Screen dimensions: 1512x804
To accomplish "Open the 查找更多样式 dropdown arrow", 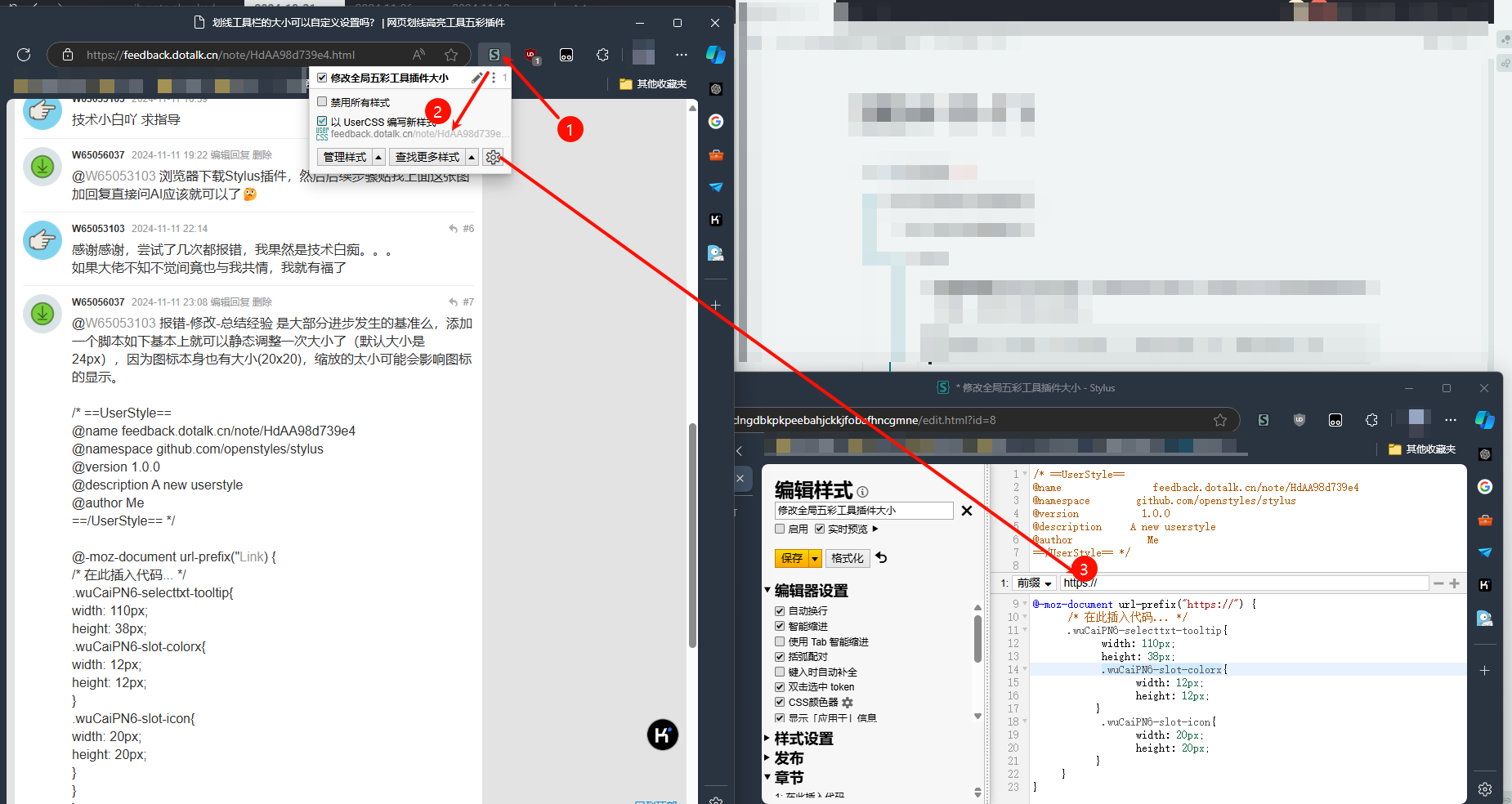I will (x=472, y=157).
